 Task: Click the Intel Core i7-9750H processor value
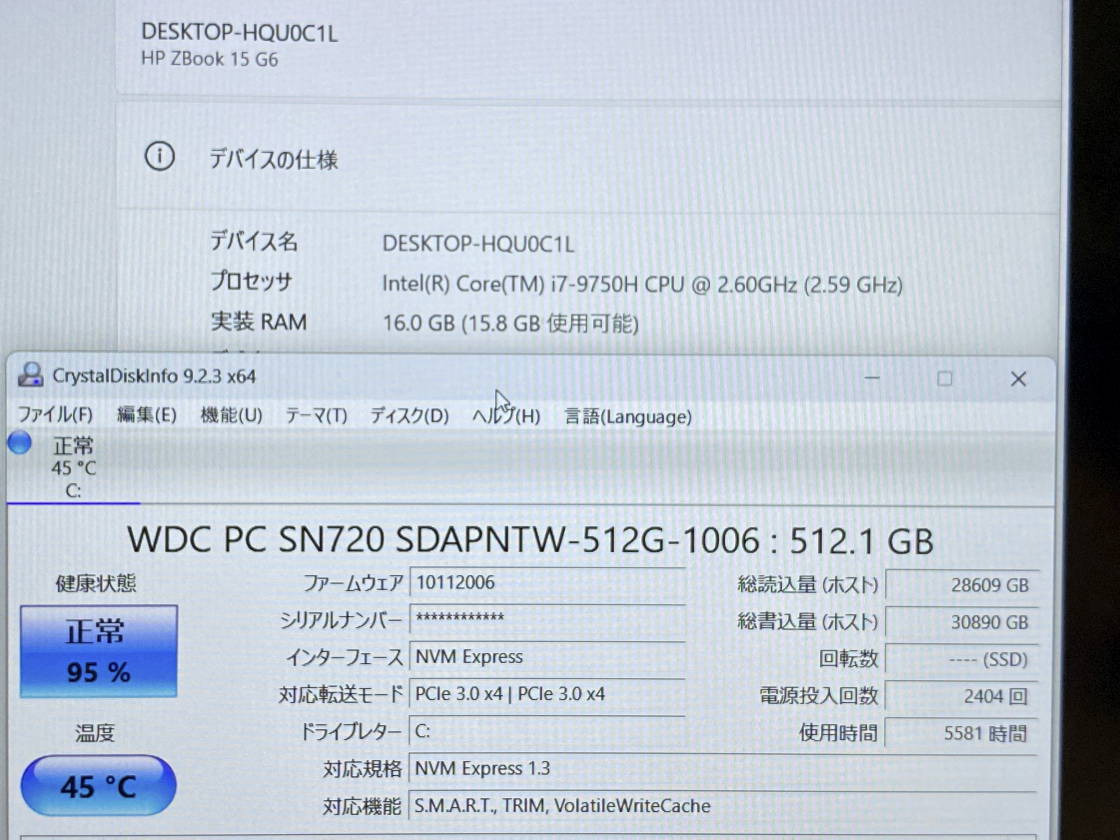click(642, 284)
